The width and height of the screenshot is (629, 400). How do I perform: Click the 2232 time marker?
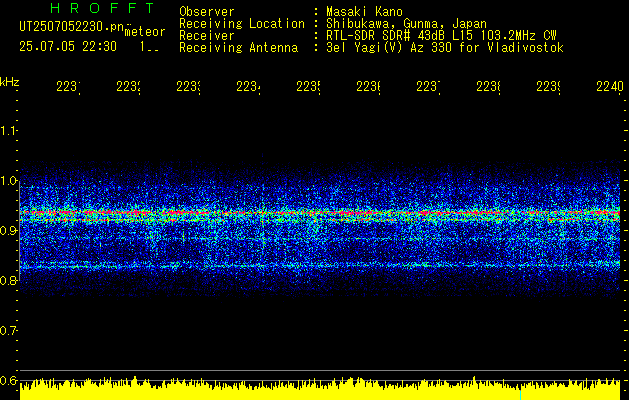(x=128, y=86)
